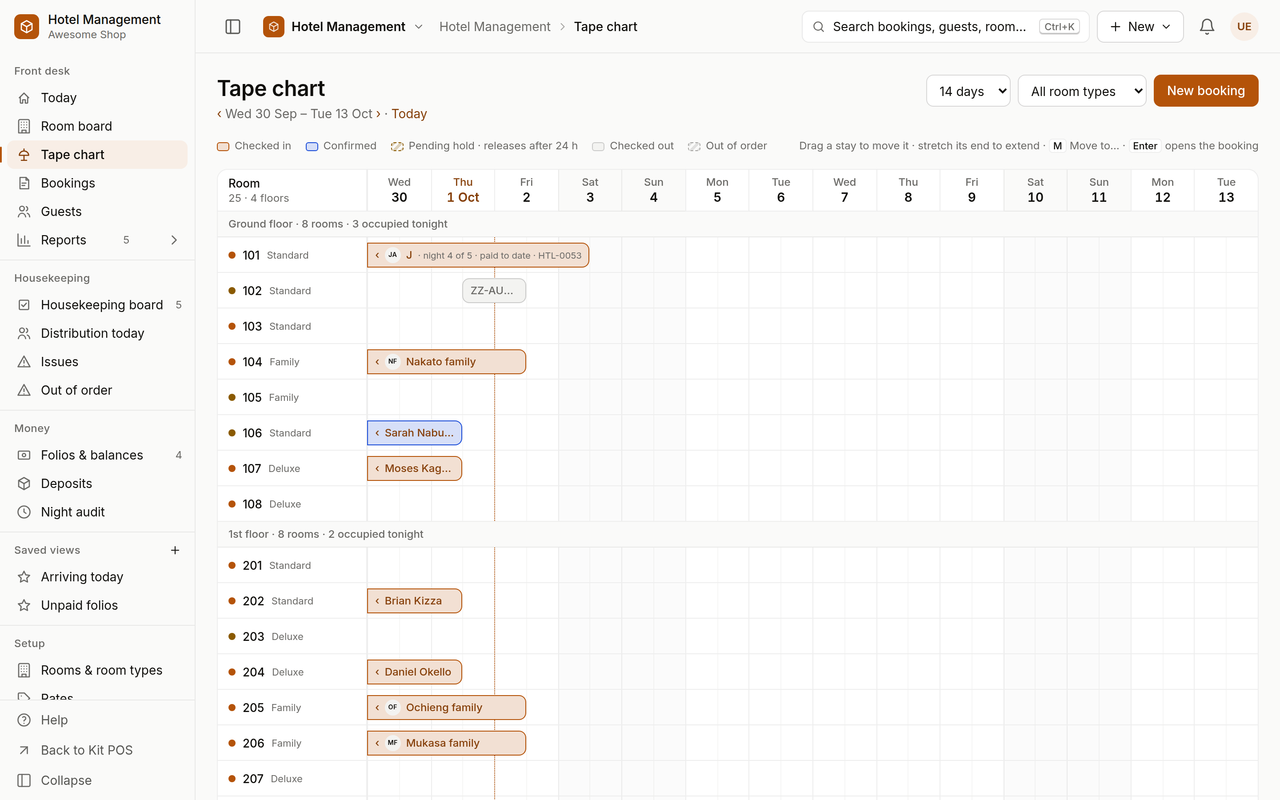
Task: Click the Folios & balances icon
Action: tap(24, 455)
